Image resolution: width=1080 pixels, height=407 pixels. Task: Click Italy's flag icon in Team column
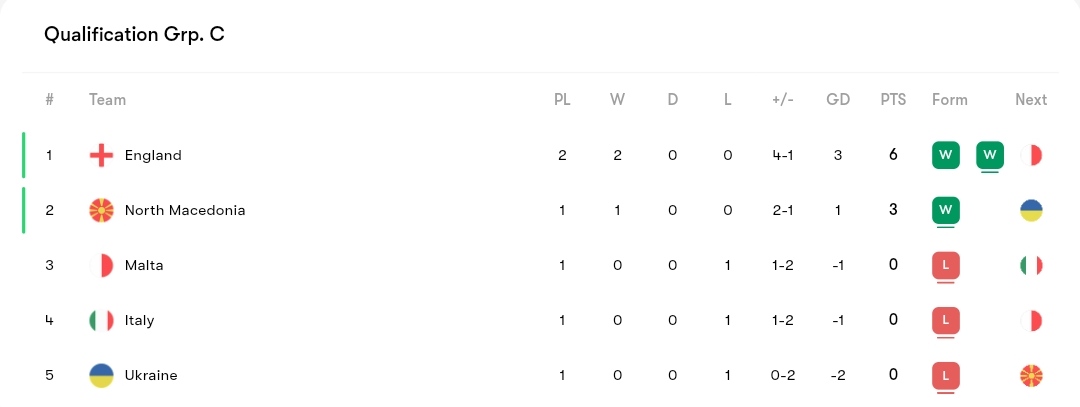point(101,320)
